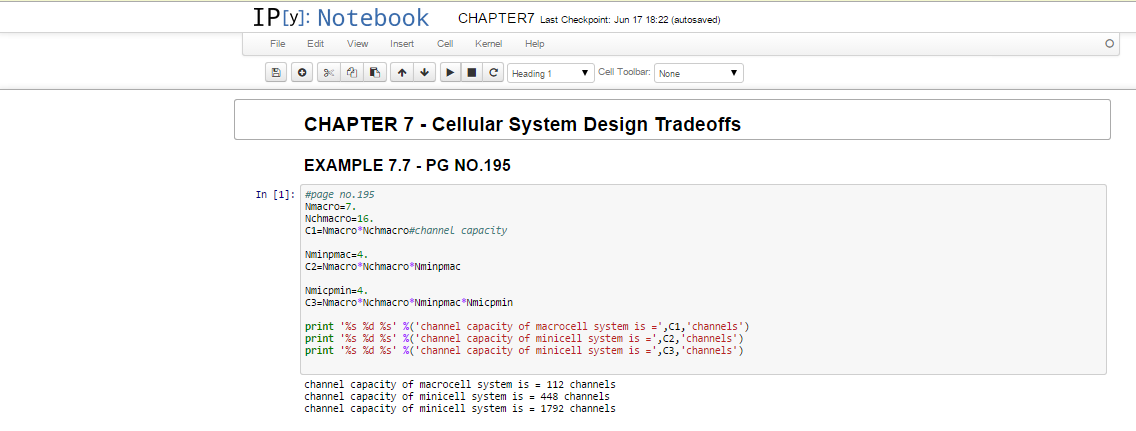The width and height of the screenshot is (1136, 431).
Task: Insert a cell below with plus icon
Action: (x=302, y=73)
